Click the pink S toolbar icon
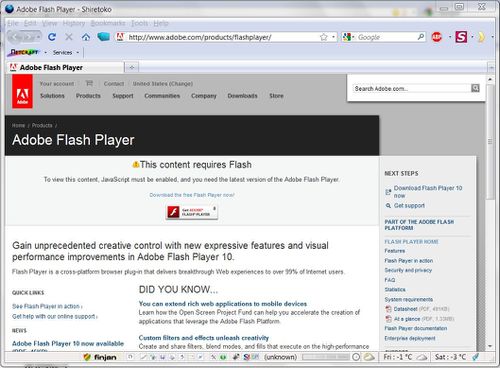 461,37
